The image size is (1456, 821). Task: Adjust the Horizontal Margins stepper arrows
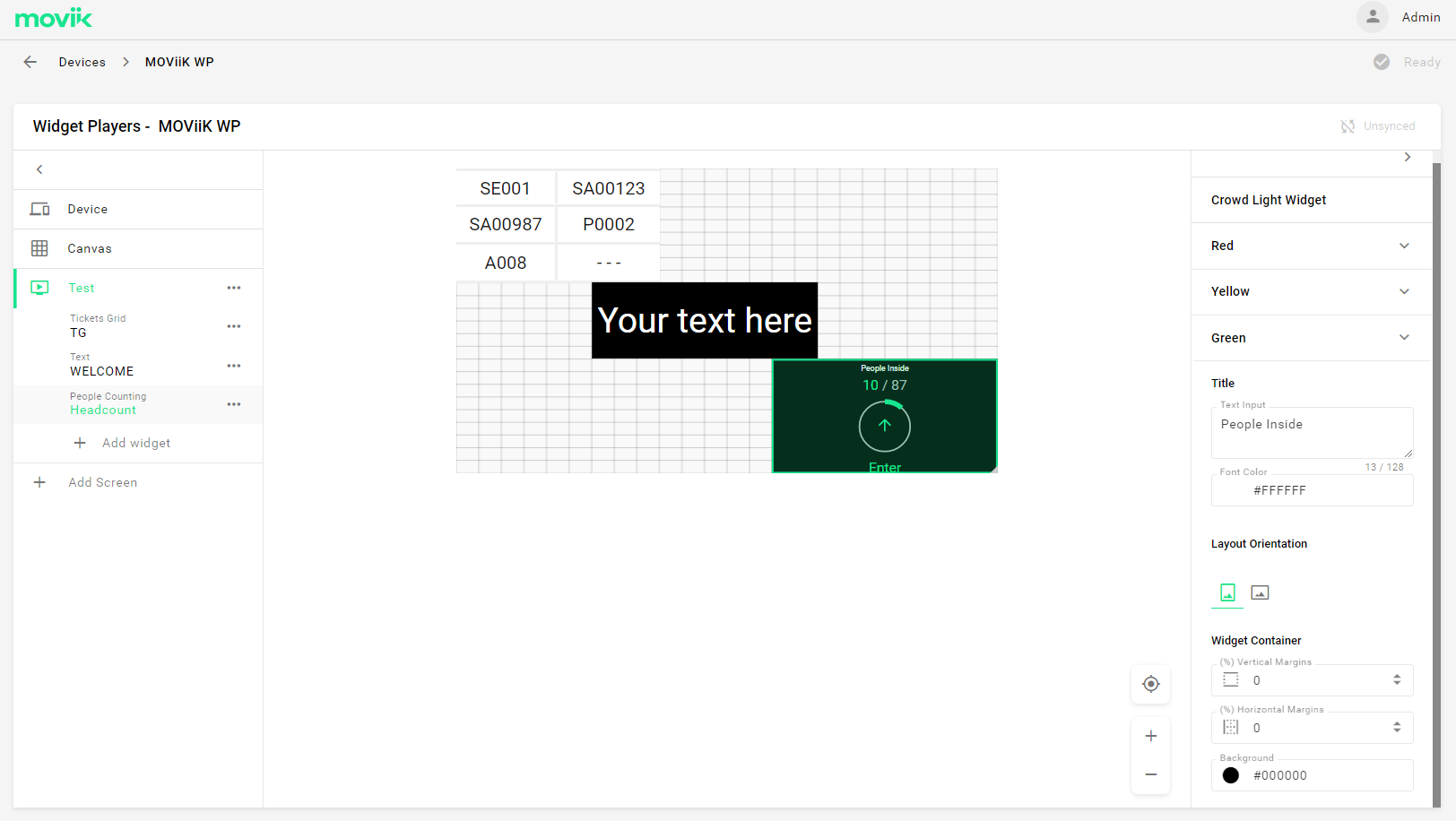1397,728
